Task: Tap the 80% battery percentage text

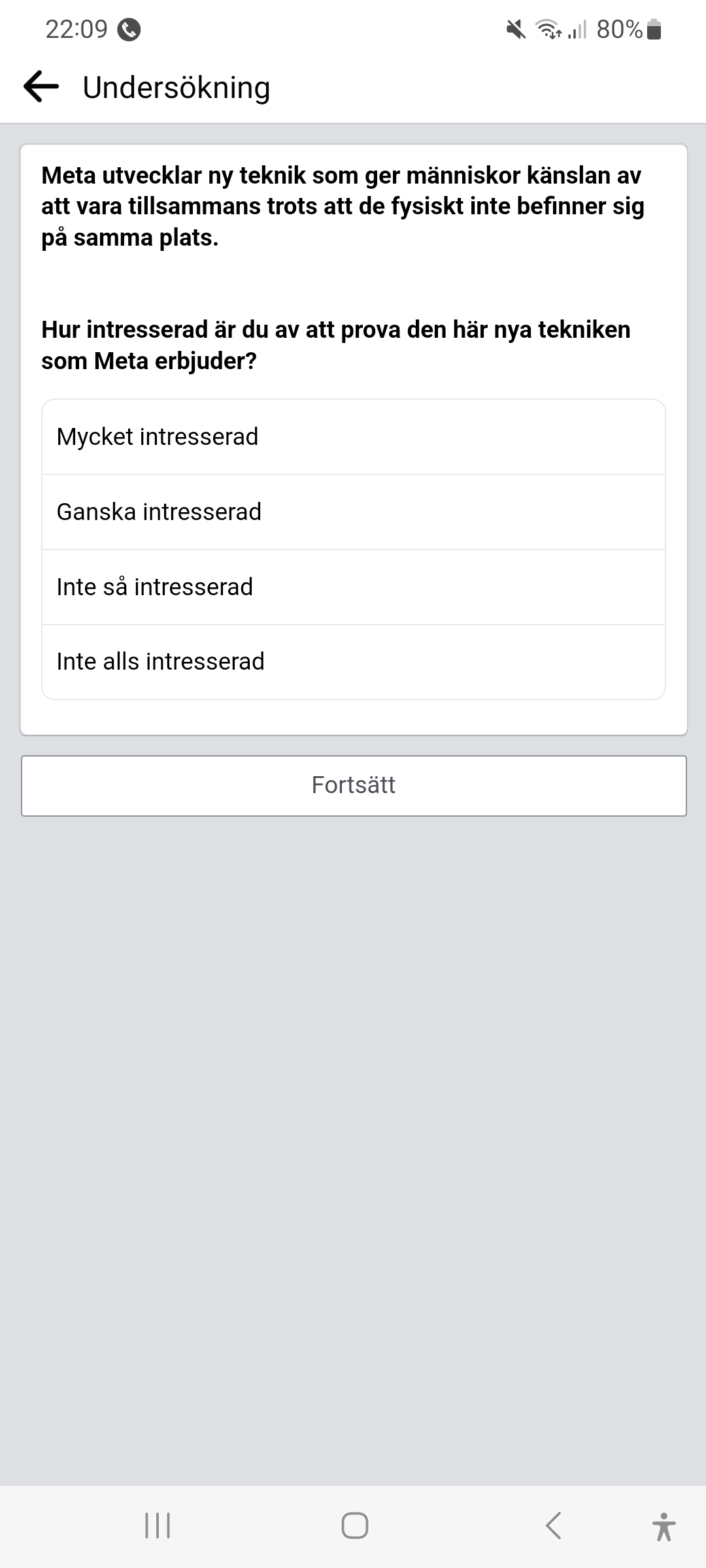Action: 619,29
